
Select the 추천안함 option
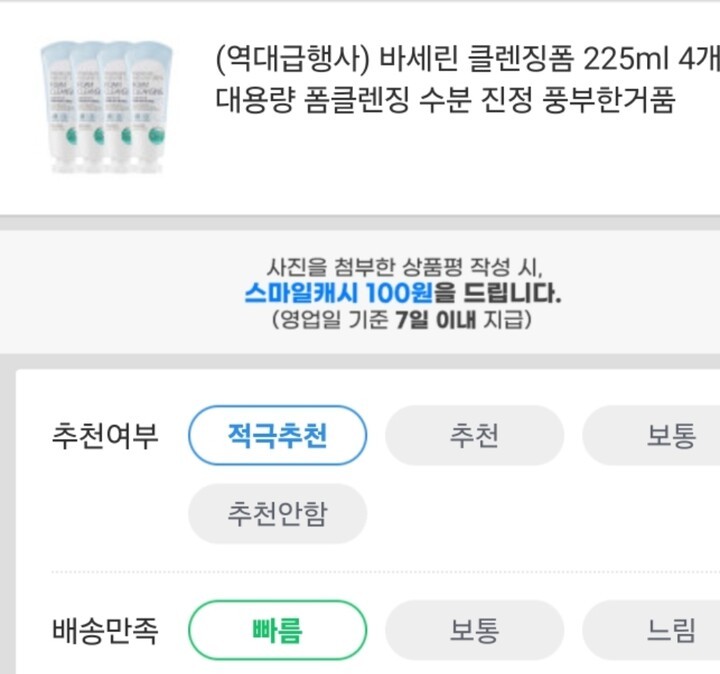277,514
